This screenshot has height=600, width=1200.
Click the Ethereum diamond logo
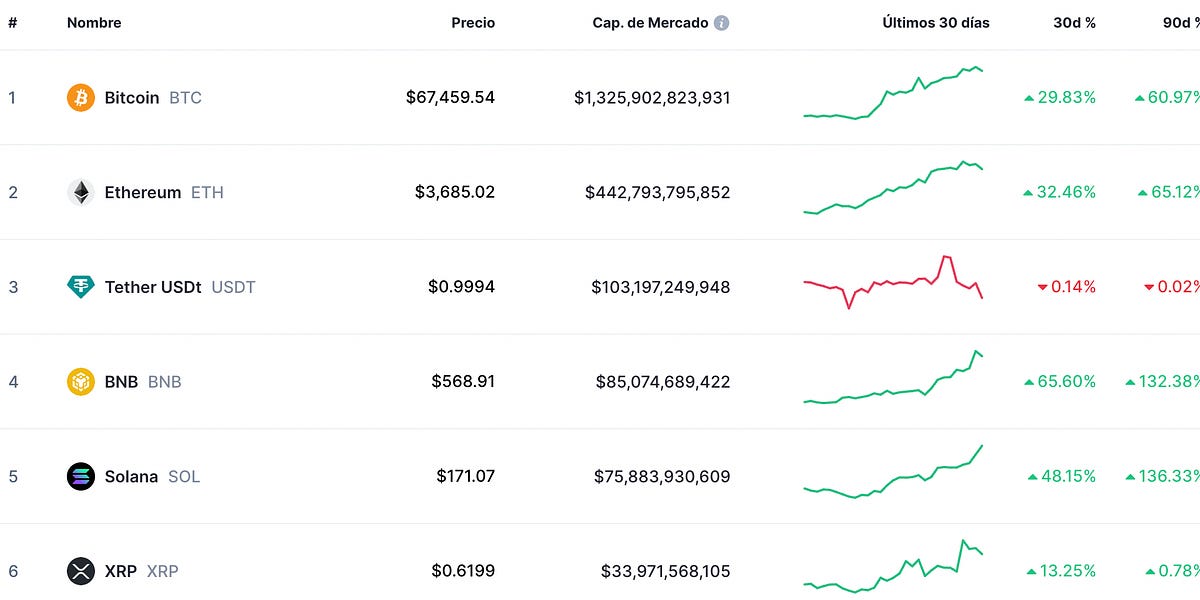(80, 192)
